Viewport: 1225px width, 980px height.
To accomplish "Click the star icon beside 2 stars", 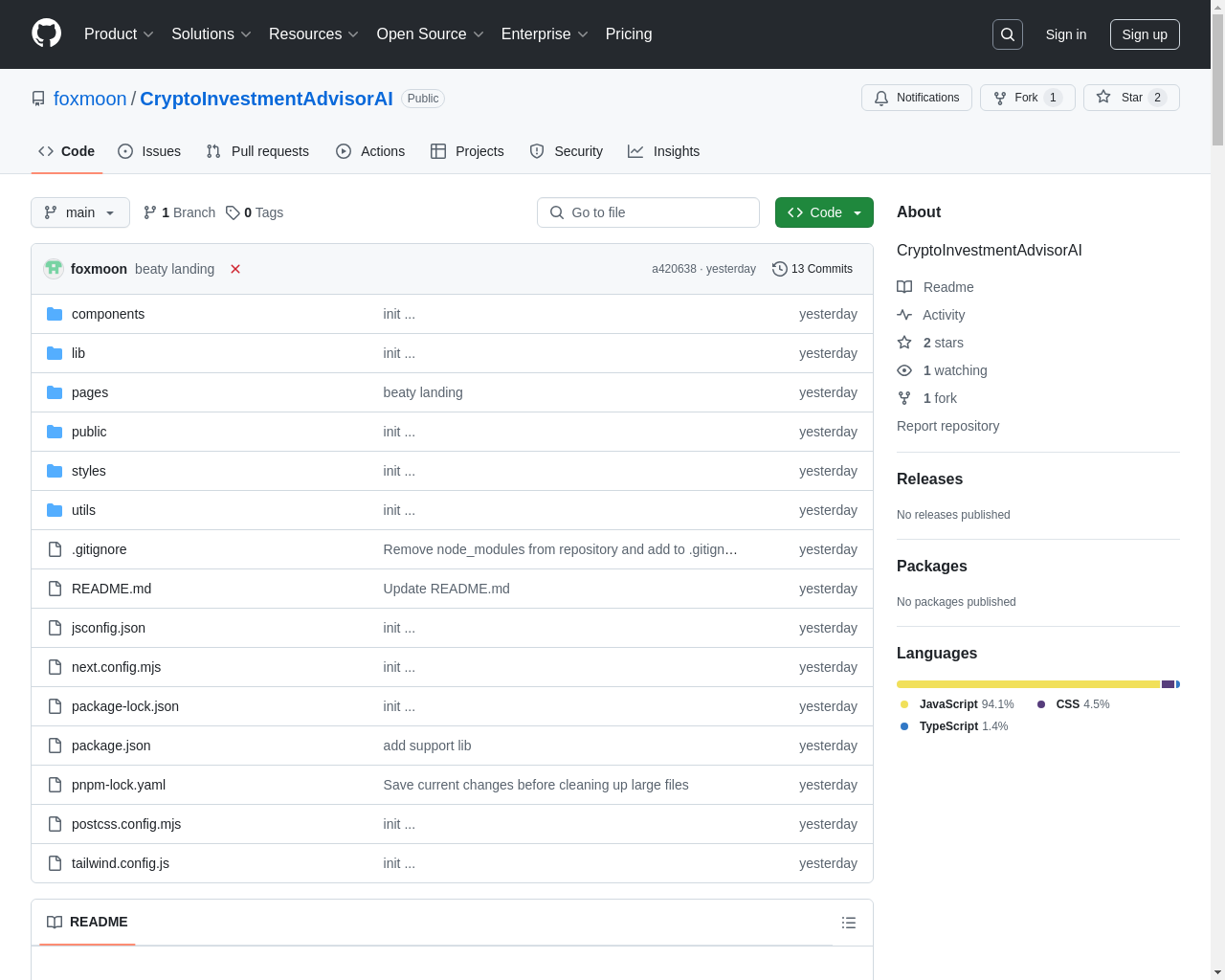I will pos(904,343).
